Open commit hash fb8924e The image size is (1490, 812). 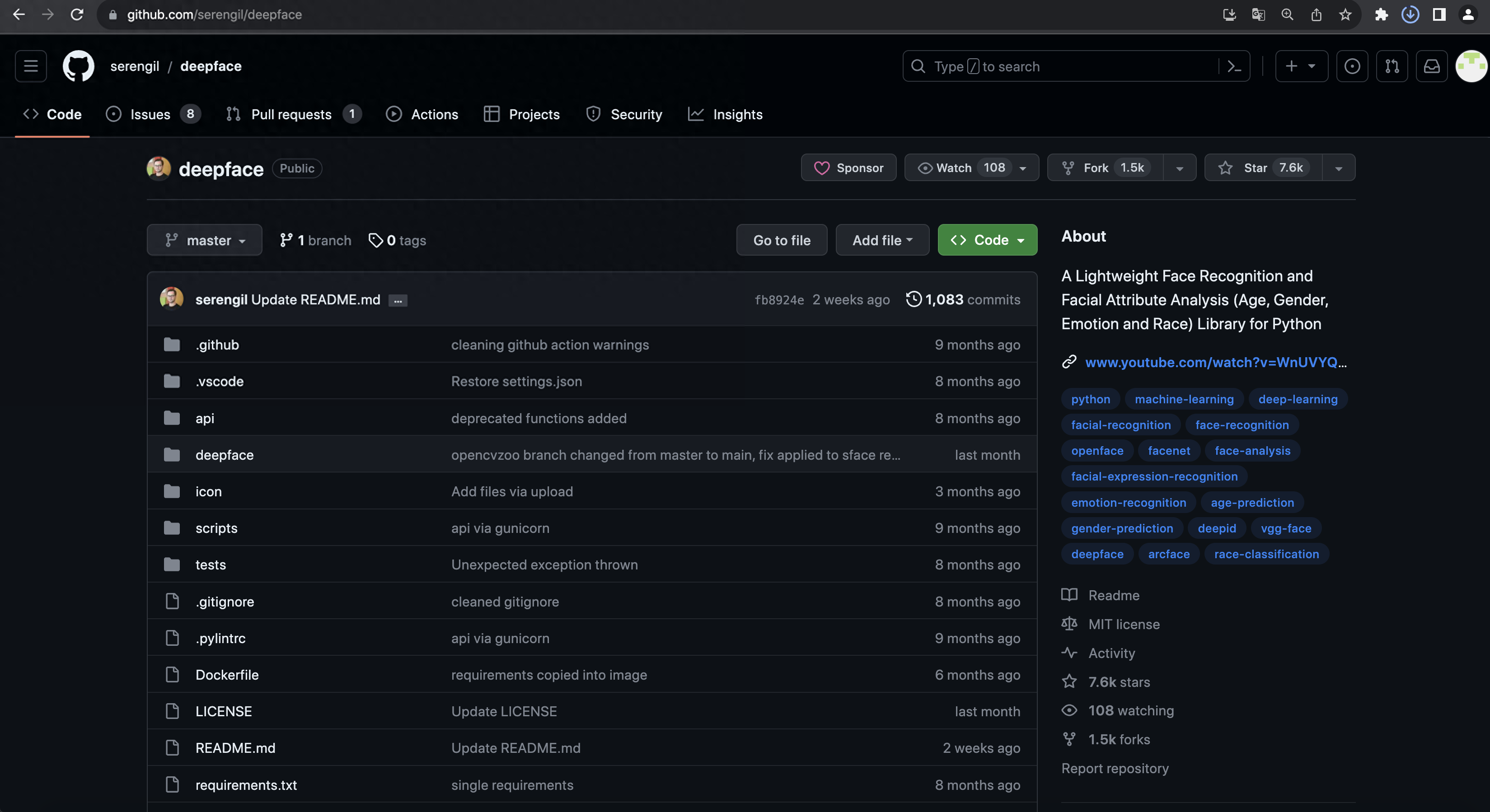pos(779,299)
